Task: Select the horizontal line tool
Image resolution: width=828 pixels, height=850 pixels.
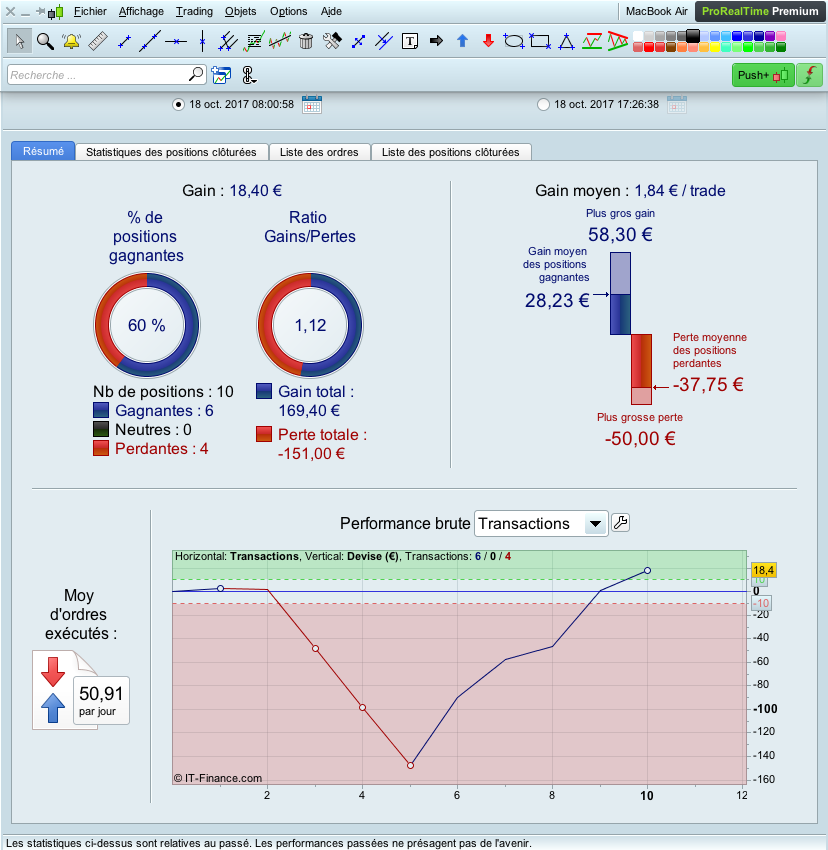Action: tap(176, 41)
